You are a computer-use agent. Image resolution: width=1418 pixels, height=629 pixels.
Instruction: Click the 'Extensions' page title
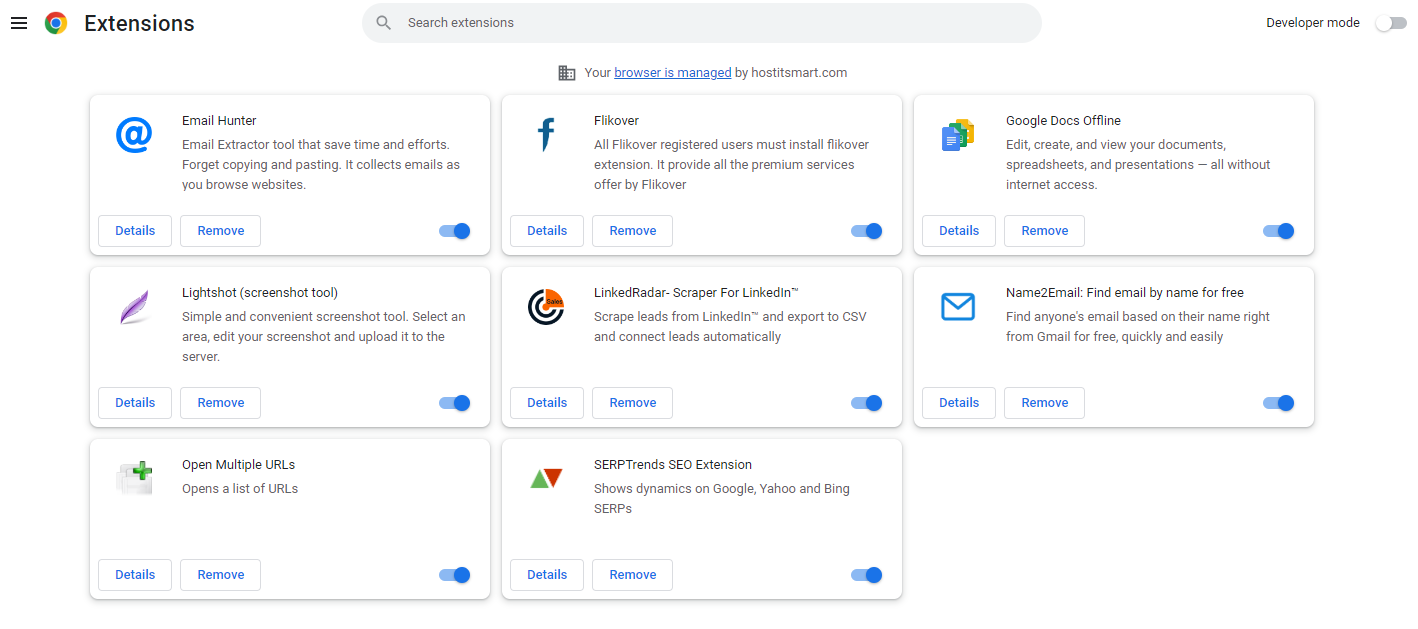139,23
